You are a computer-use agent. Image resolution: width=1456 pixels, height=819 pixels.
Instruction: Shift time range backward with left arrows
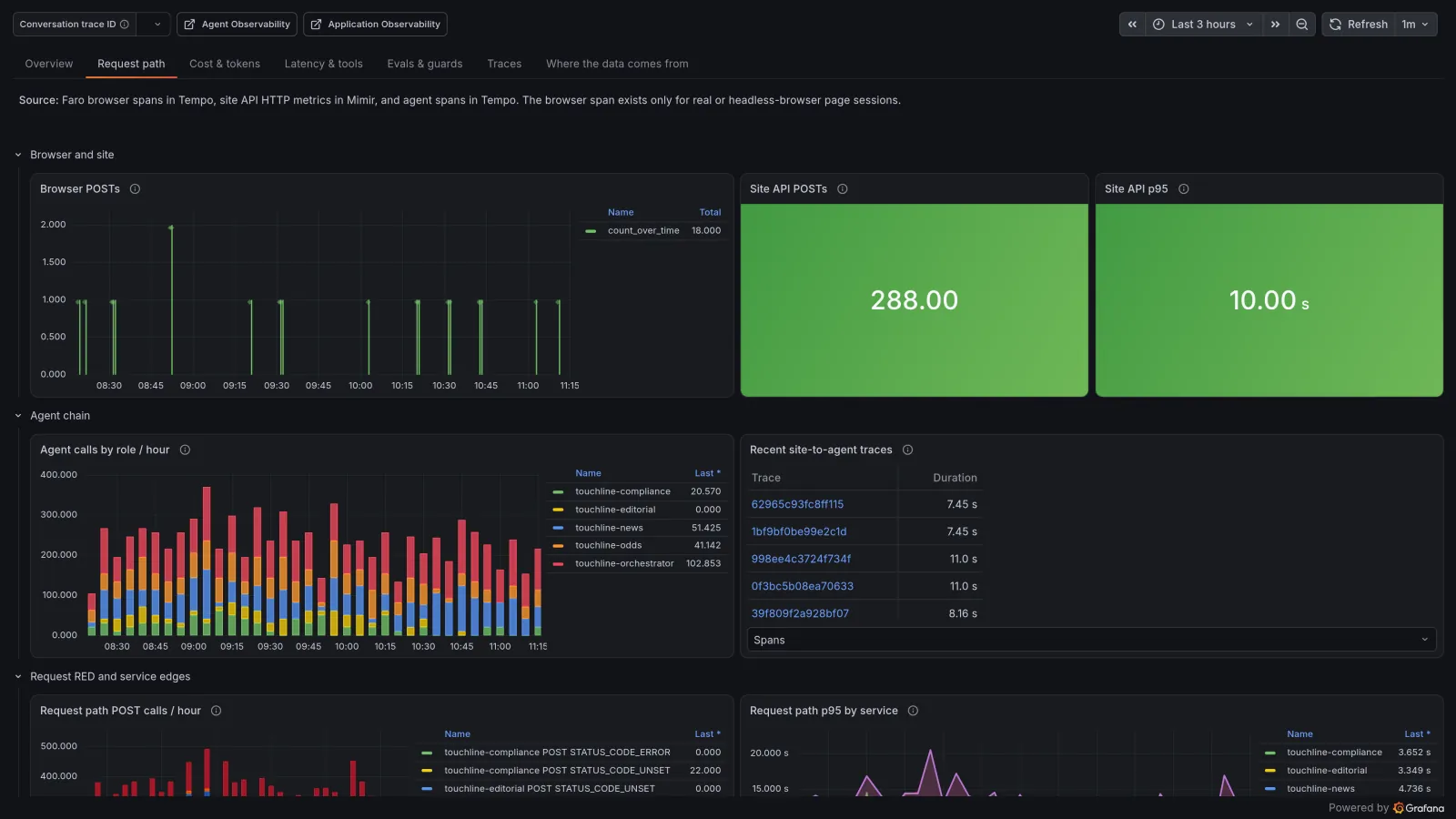[x=1132, y=25]
